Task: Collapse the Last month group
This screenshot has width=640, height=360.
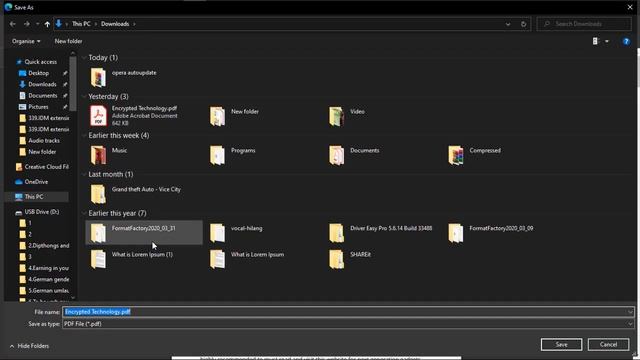Action: [x=84, y=174]
